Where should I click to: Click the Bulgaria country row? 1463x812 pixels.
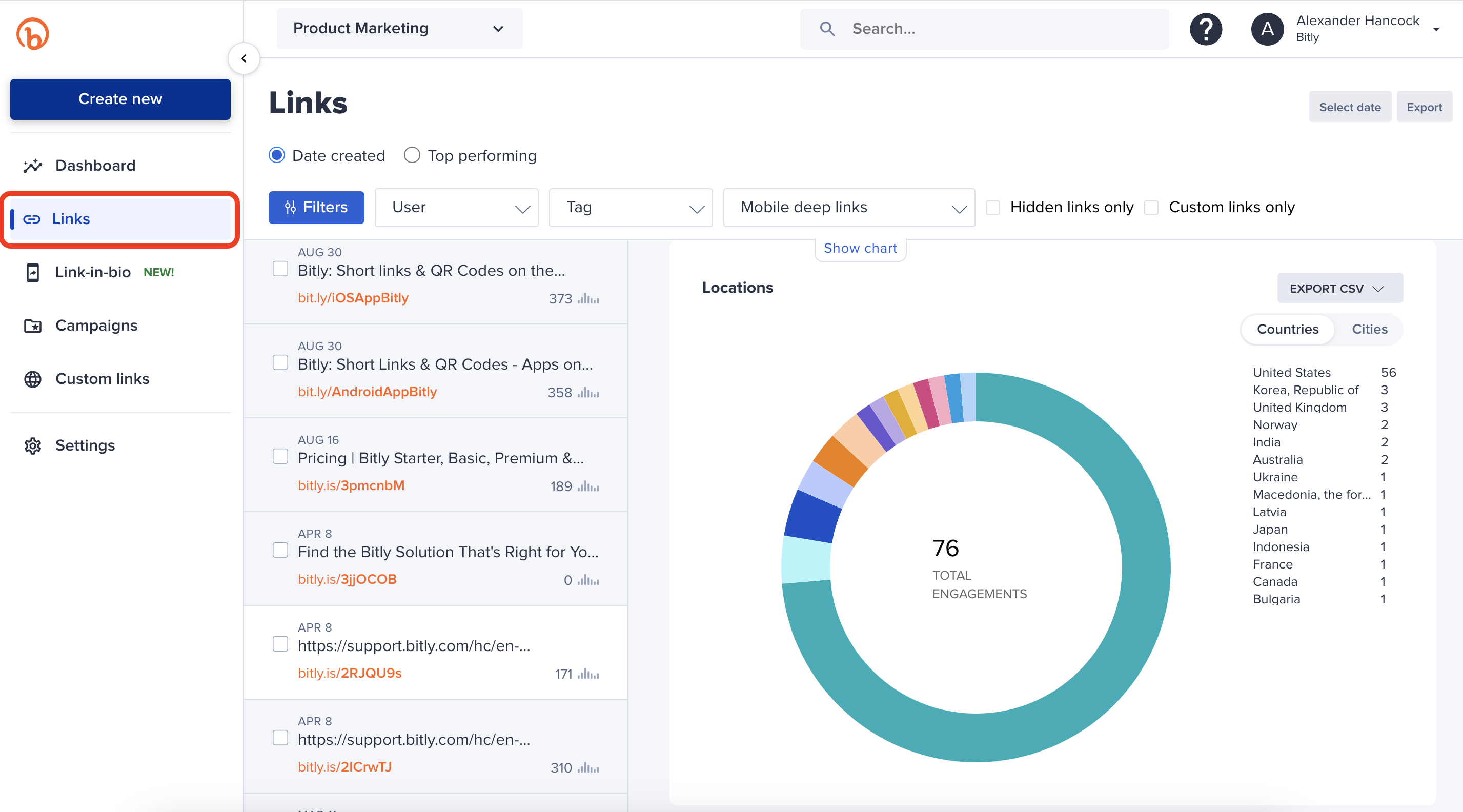pos(1319,599)
